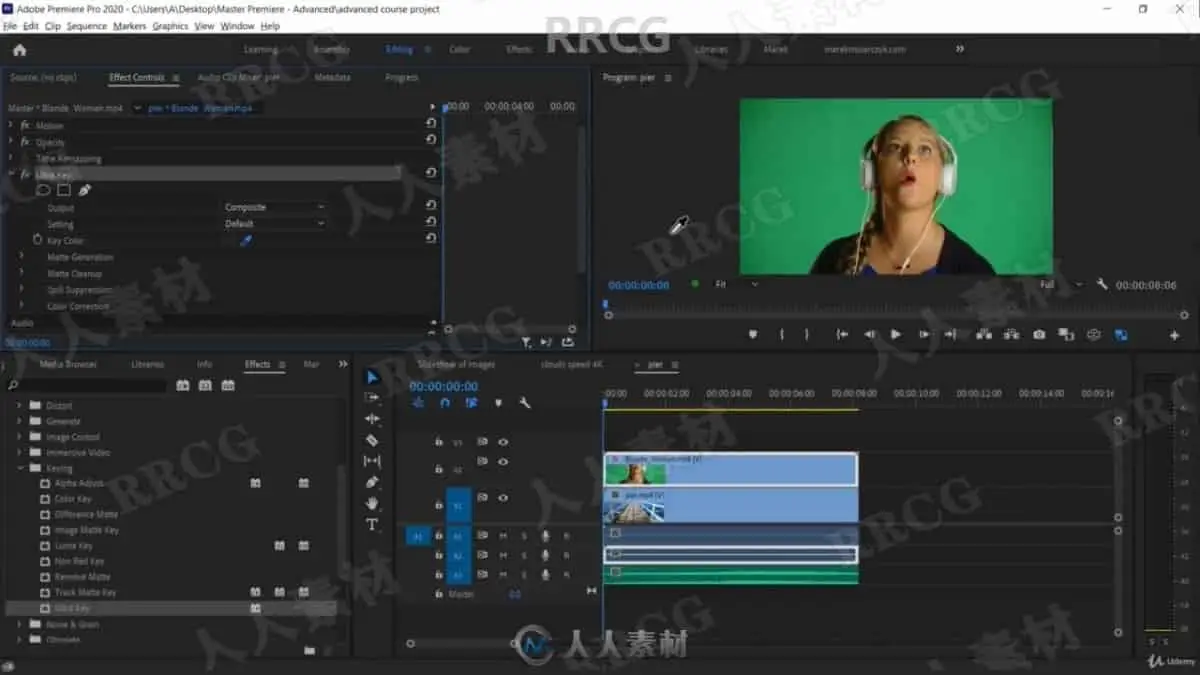Image resolution: width=1200 pixels, height=675 pixels.
Task: Expand Spill Suppression parameters
Action: pyautogui.click(x=22, y=290)
